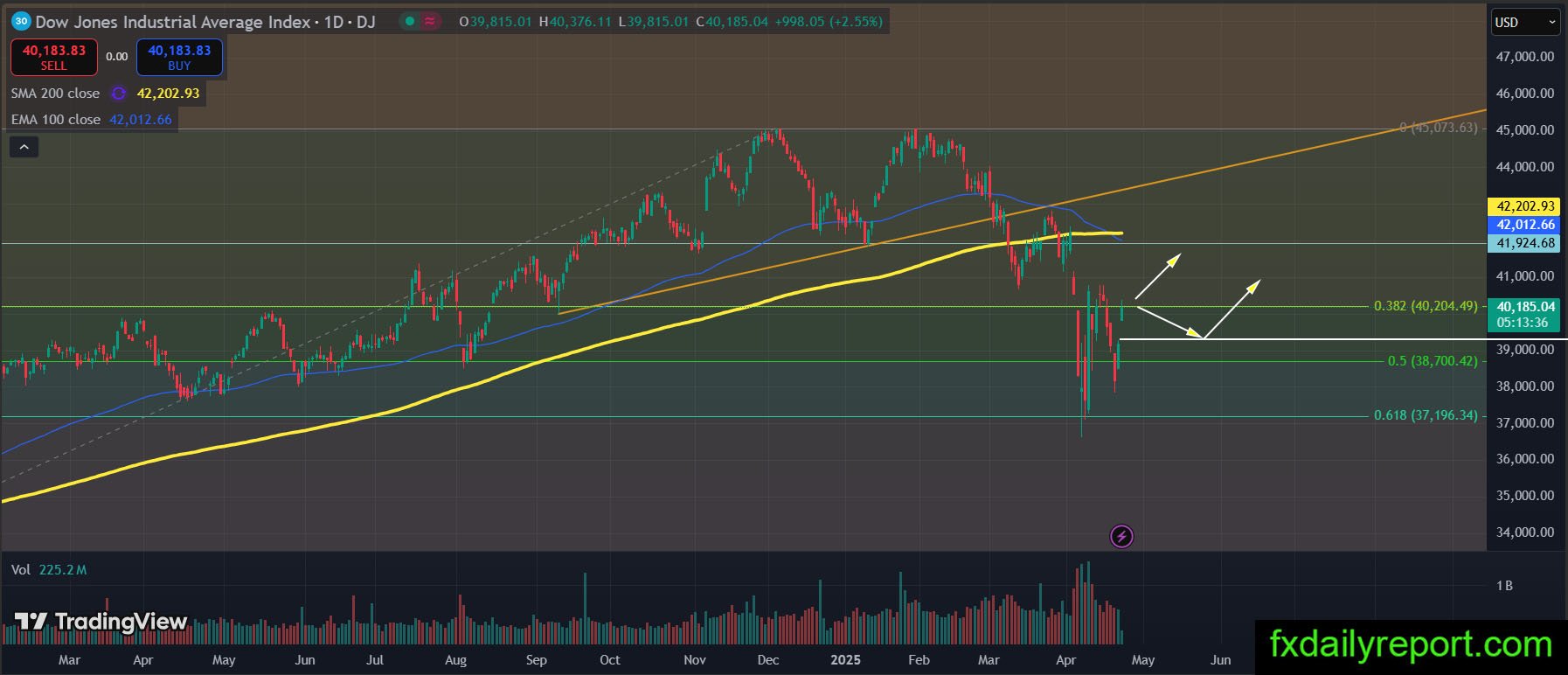Click the low price L39,815.01
Viewport: 1568px width, 675px height.
tap(653, 22)
